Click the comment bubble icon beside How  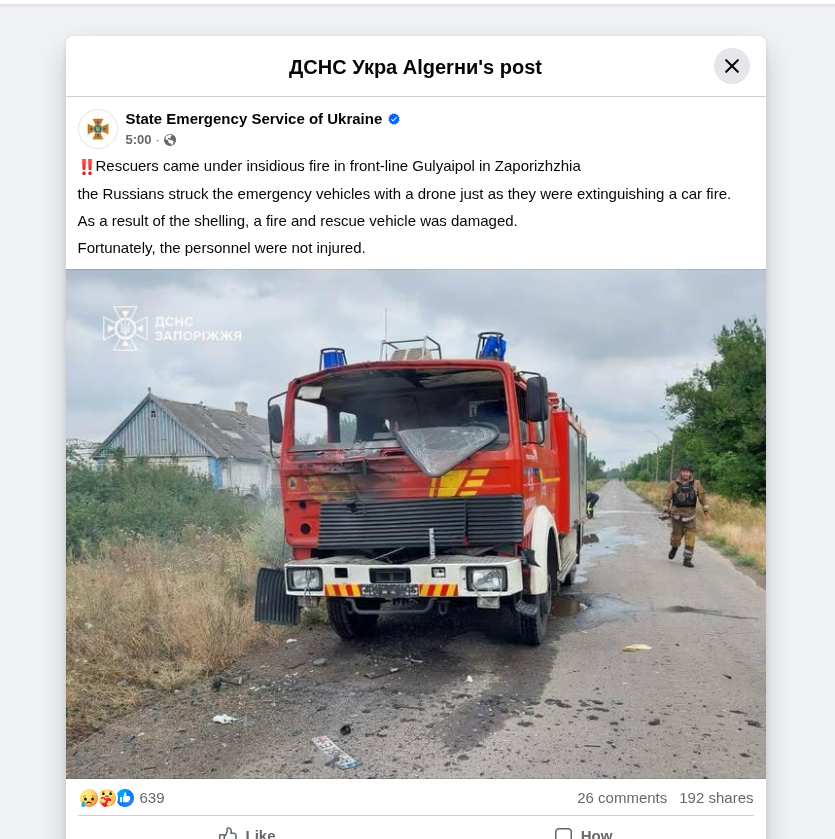tap(563, 833)
